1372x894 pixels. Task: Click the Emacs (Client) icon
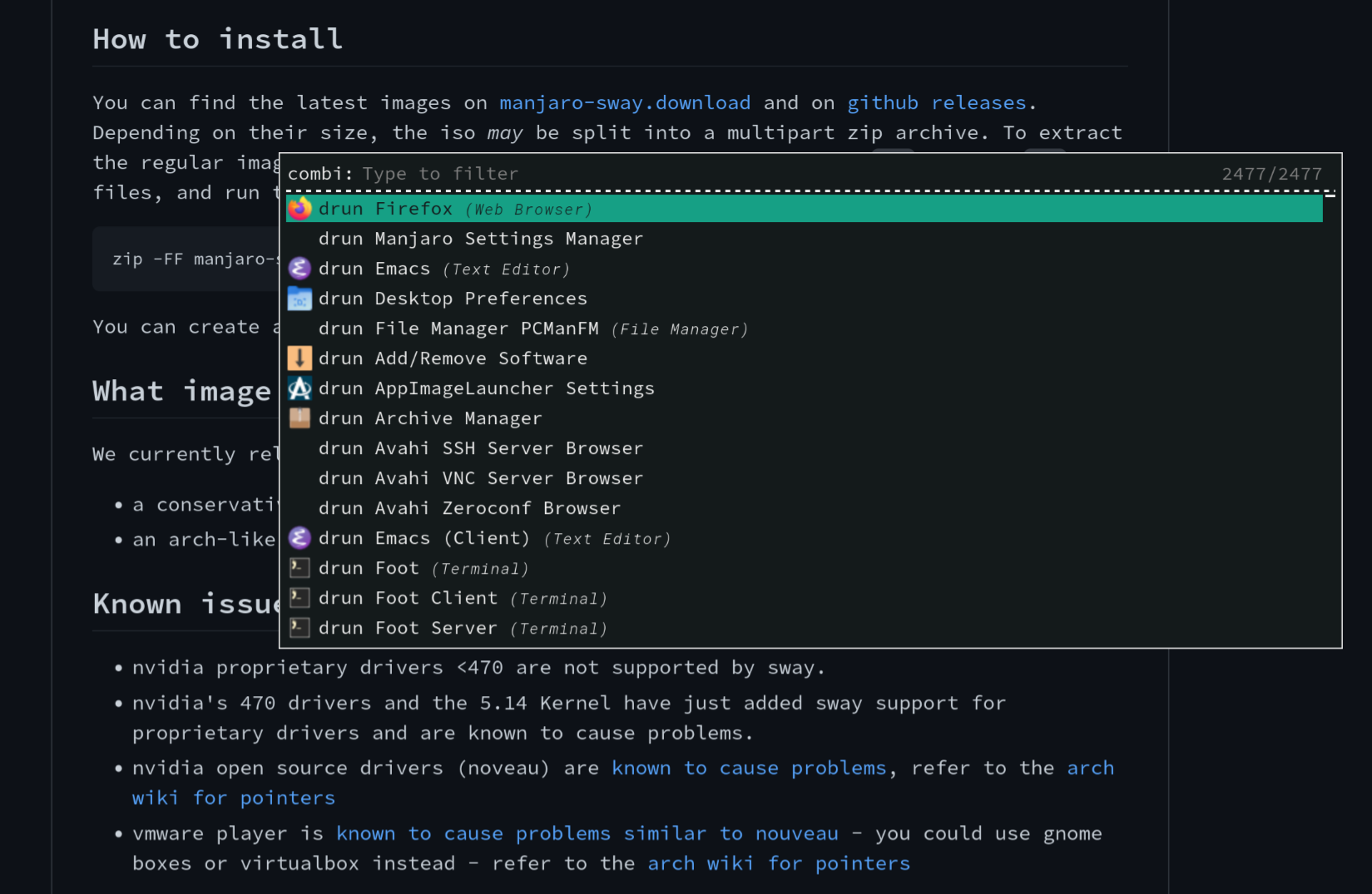(300, 537)
